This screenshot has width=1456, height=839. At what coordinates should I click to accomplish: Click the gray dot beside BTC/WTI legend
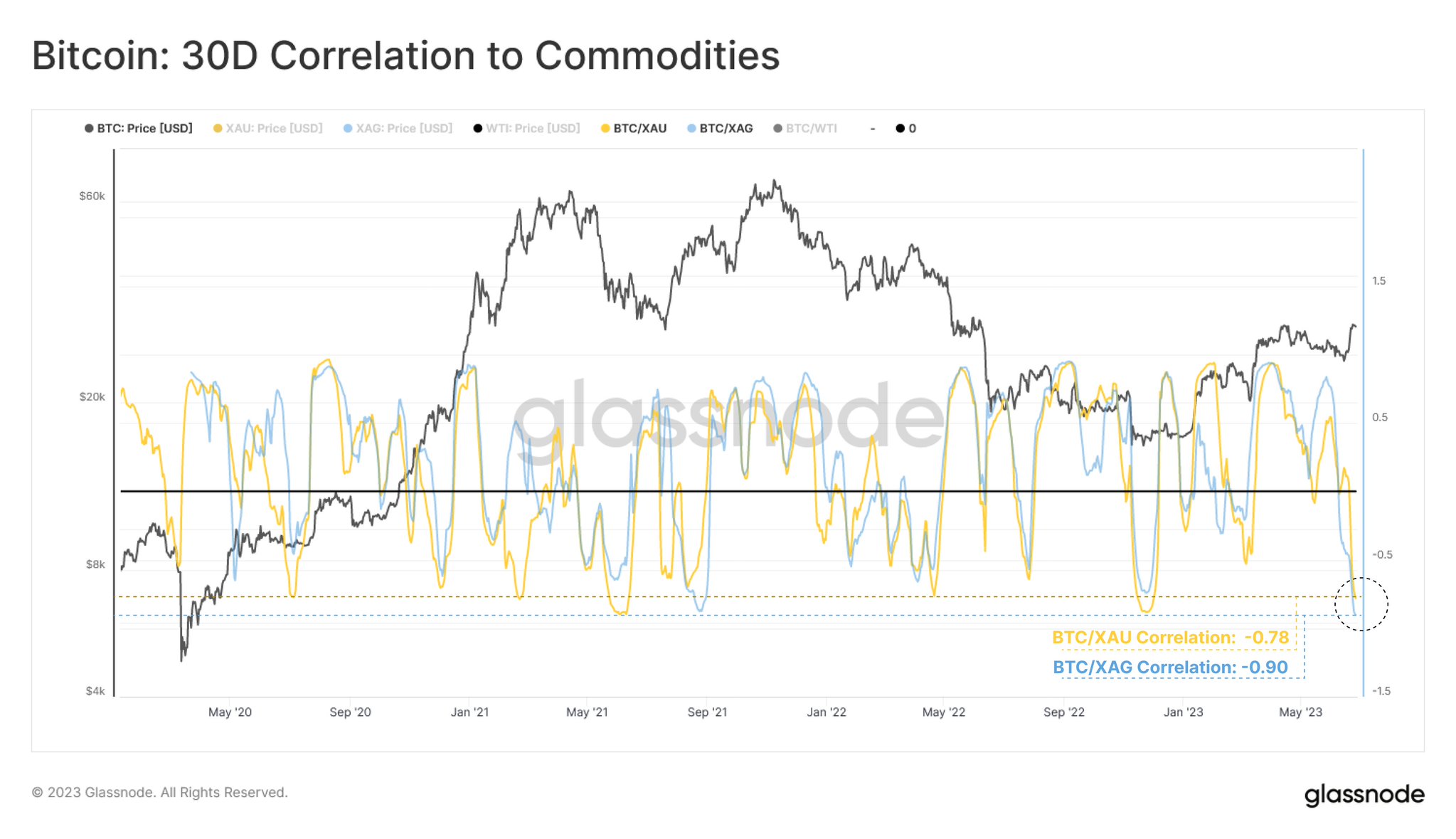click(x=777, y=129)
